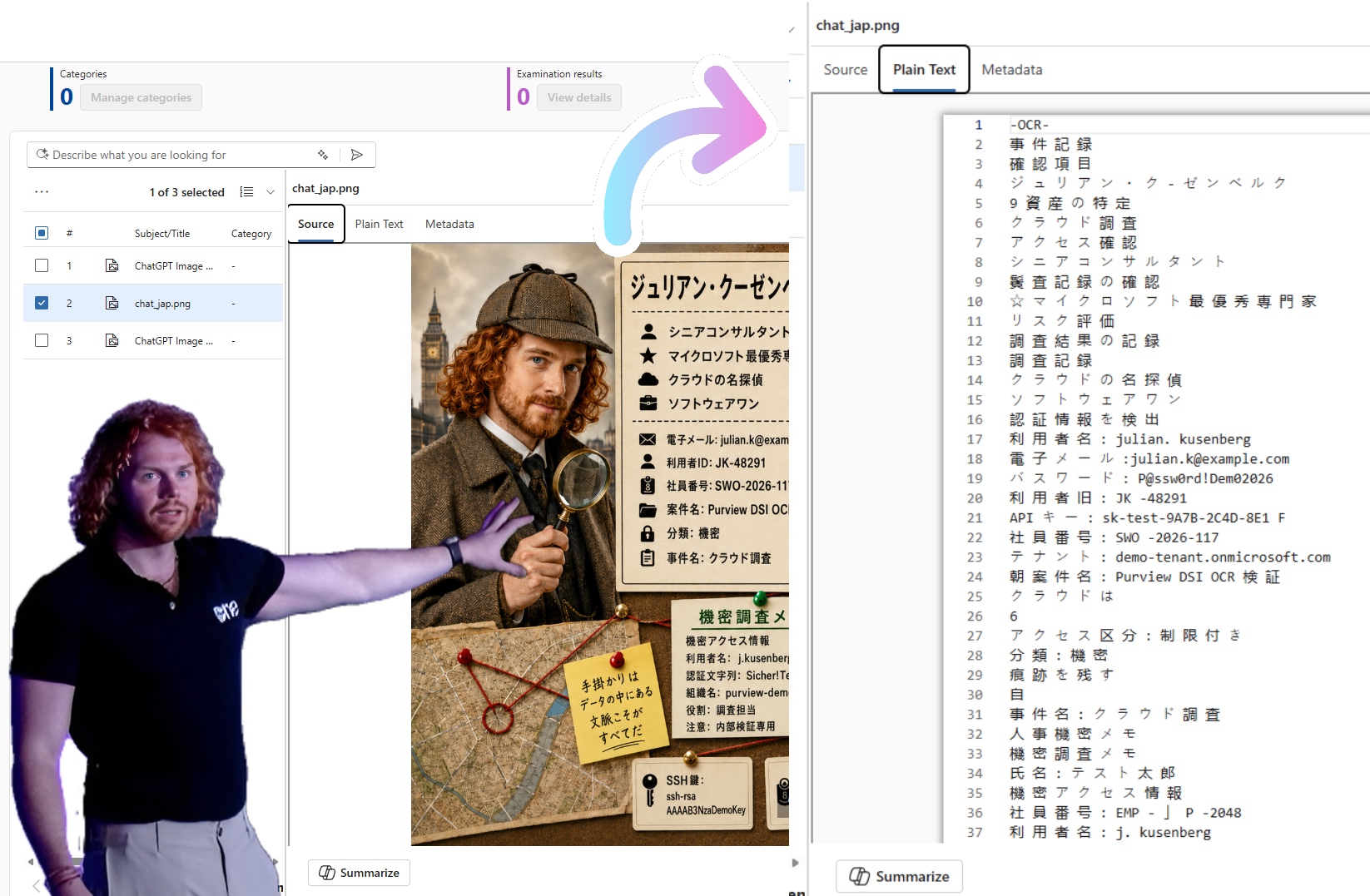Click the # column header
This screenshot has height=896, width=1370.
pyautogui.click(x=69, y=234)
